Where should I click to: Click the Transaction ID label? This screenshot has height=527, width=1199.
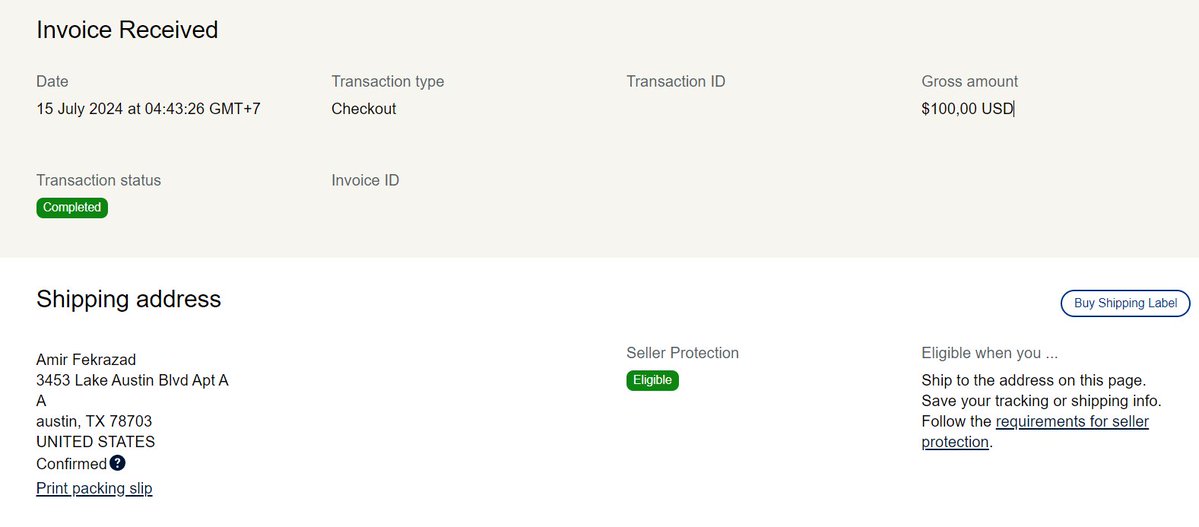(675, 81)
